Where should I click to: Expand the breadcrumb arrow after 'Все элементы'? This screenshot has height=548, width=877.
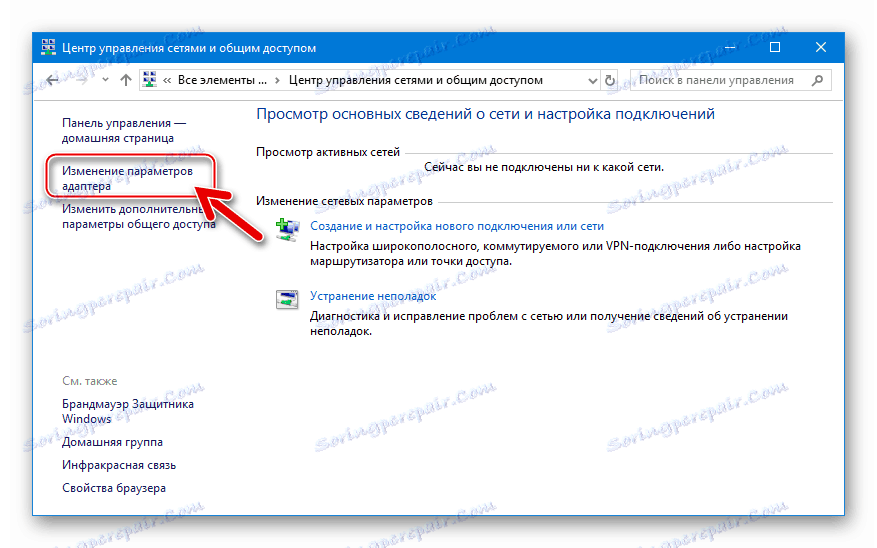[277, 81]
